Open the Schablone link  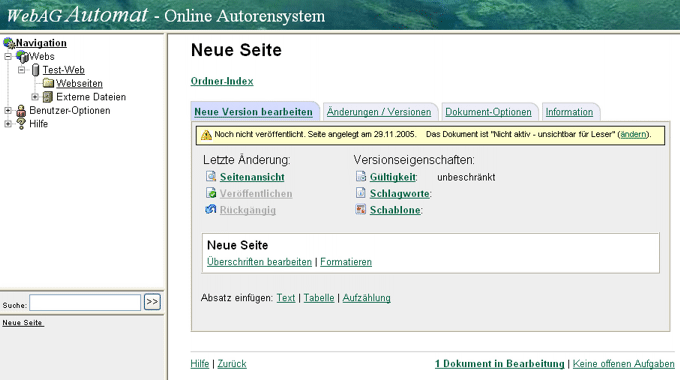(x=395, y=210)
